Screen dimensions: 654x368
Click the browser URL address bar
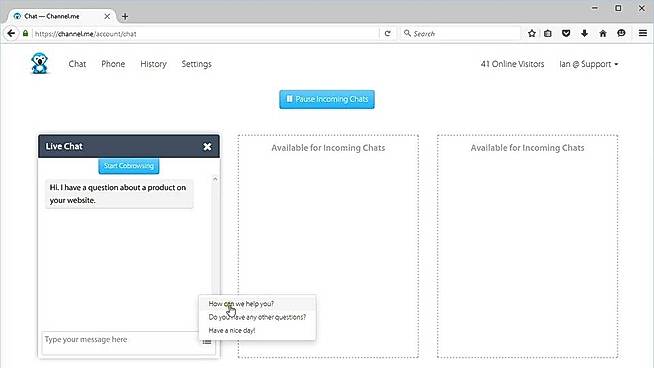click(x=206, y=33)
